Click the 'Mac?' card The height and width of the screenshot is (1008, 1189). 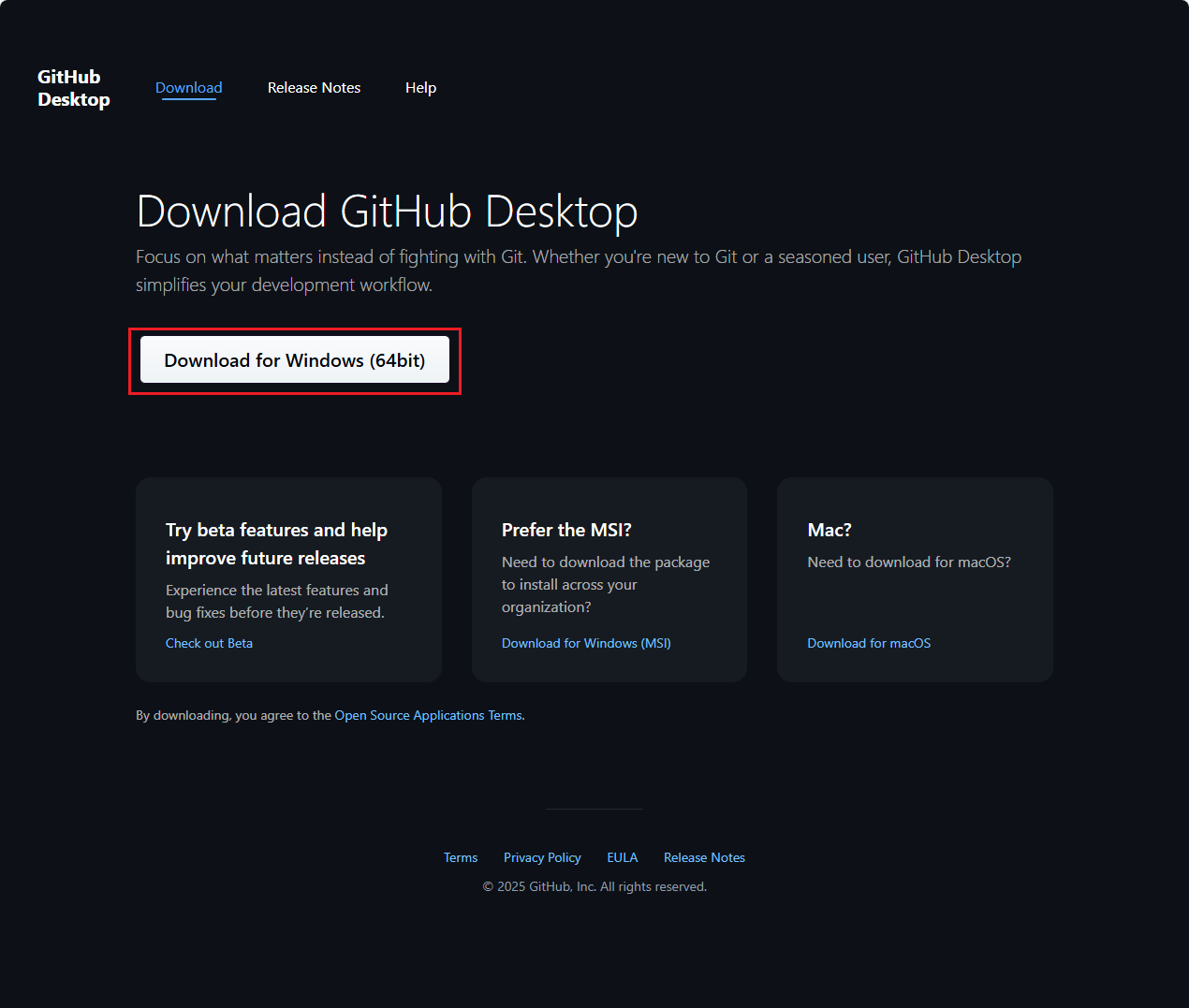point(914,579)
